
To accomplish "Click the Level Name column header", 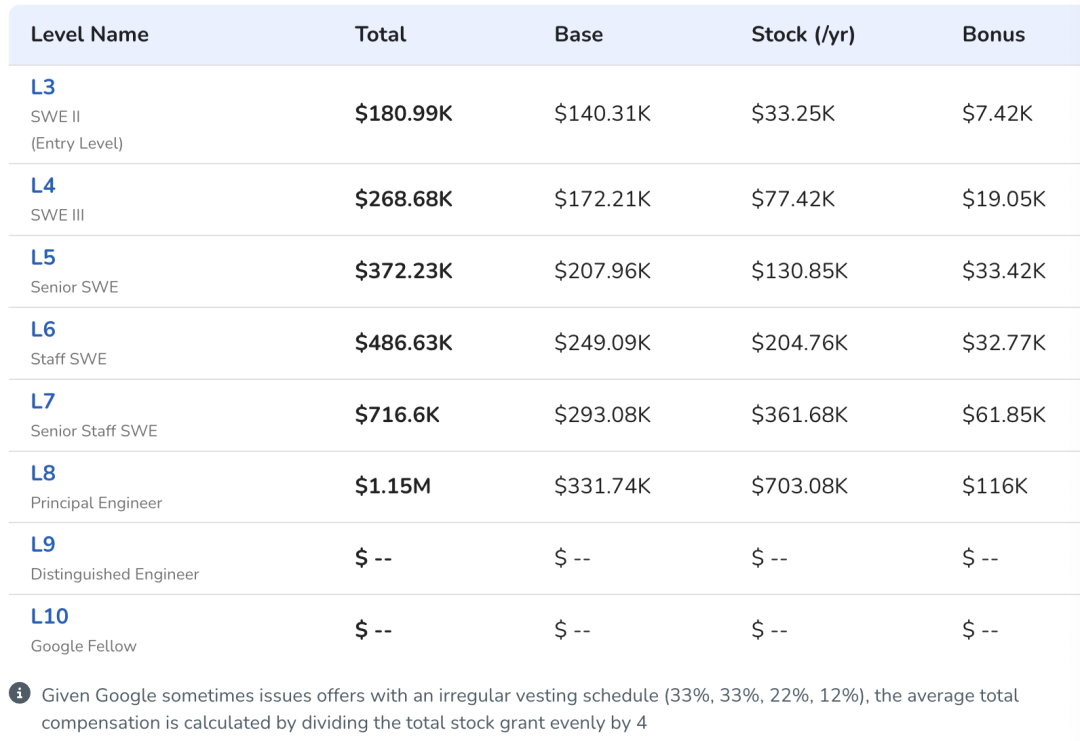I will (x=90, y=34).
